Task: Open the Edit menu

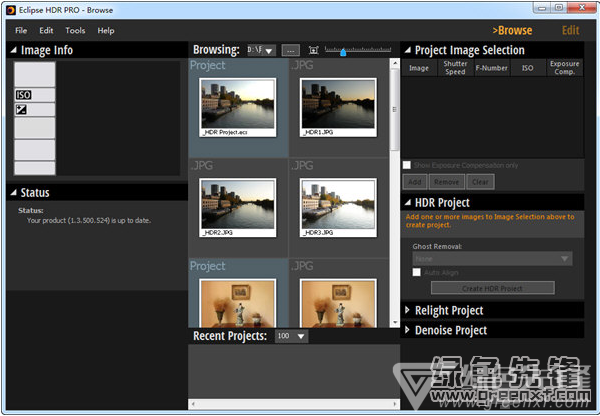Action: click(x=46, y=31)
